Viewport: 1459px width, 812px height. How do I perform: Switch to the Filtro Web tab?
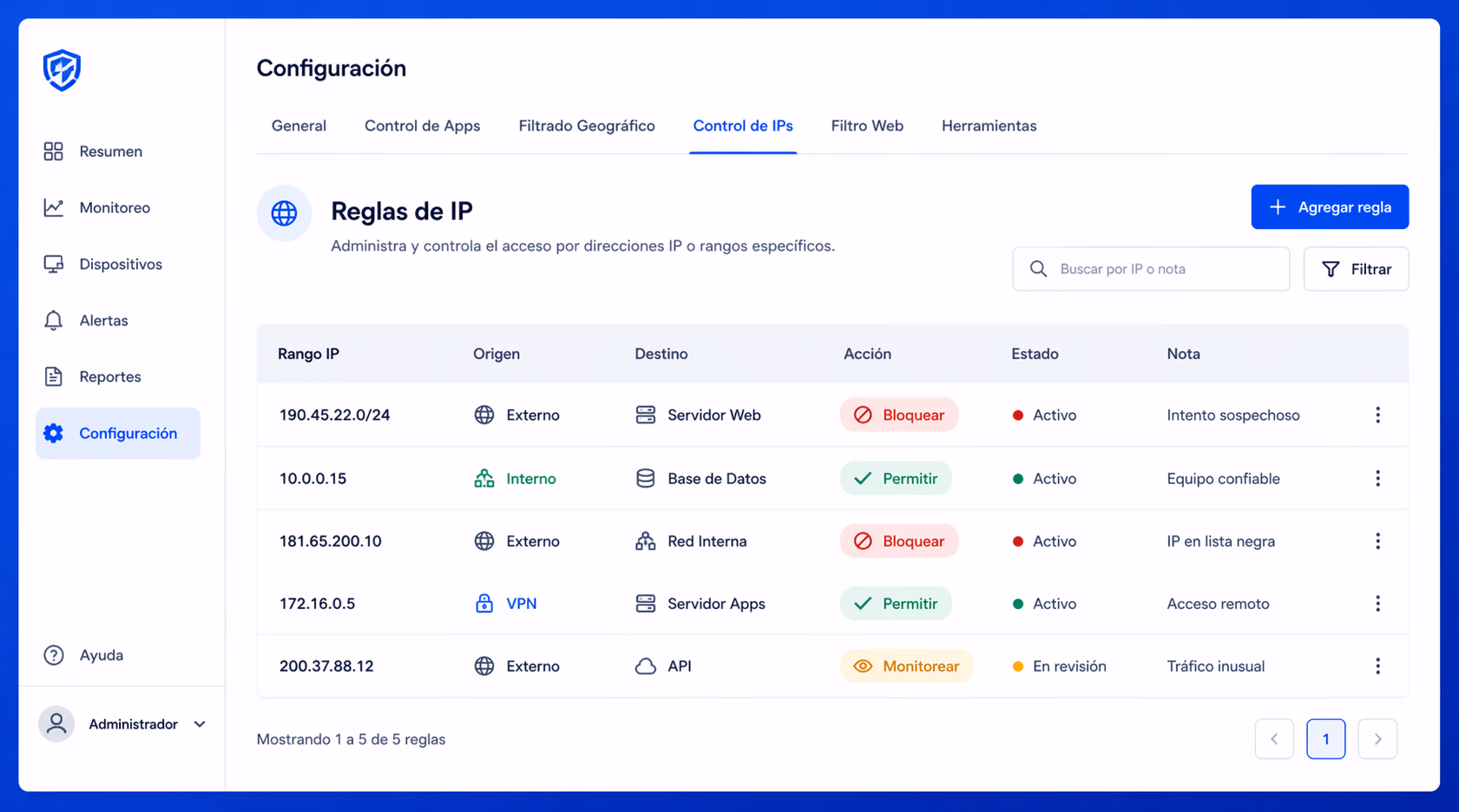[x=867, y=126]
